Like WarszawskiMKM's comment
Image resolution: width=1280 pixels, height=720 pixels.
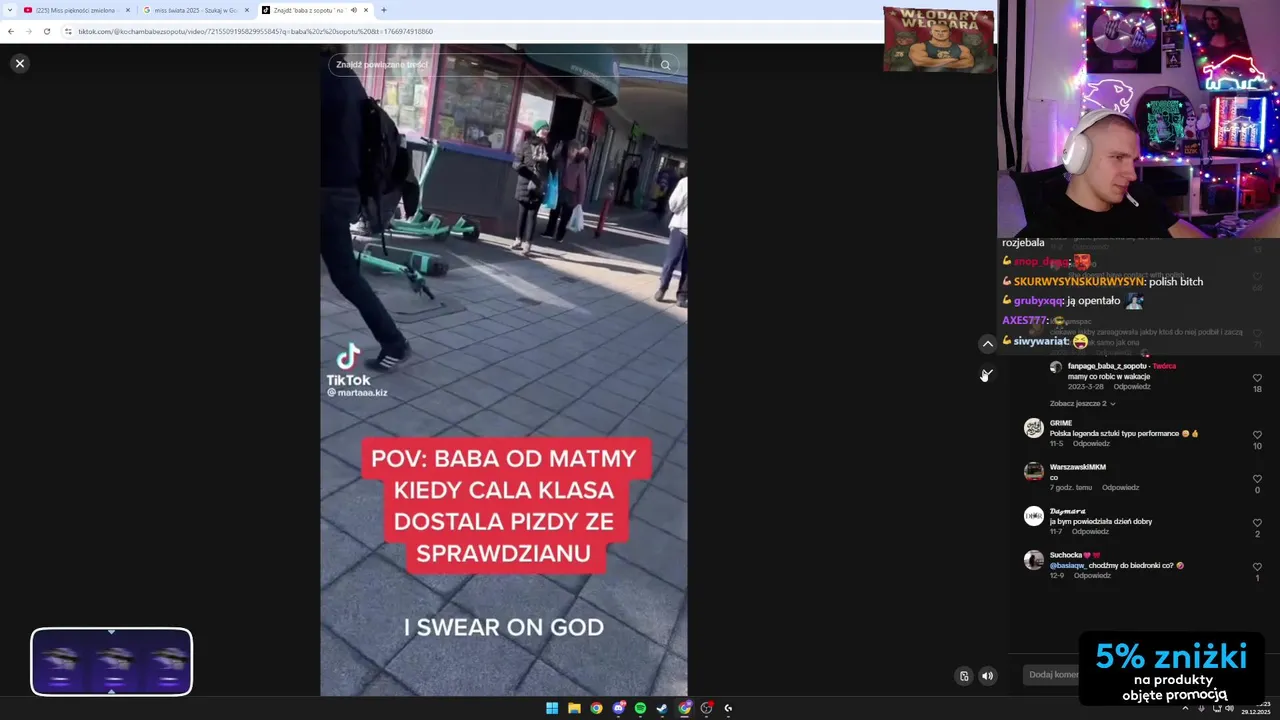tap(1257, 479)
